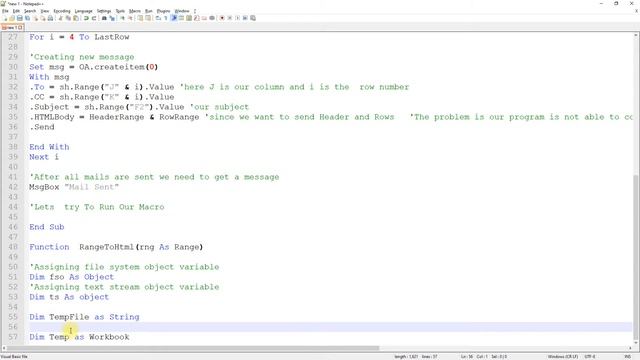The width and height of the screenshot is (640, 360).
Task: Open the Language menu
Action: (x=84, y=11)
